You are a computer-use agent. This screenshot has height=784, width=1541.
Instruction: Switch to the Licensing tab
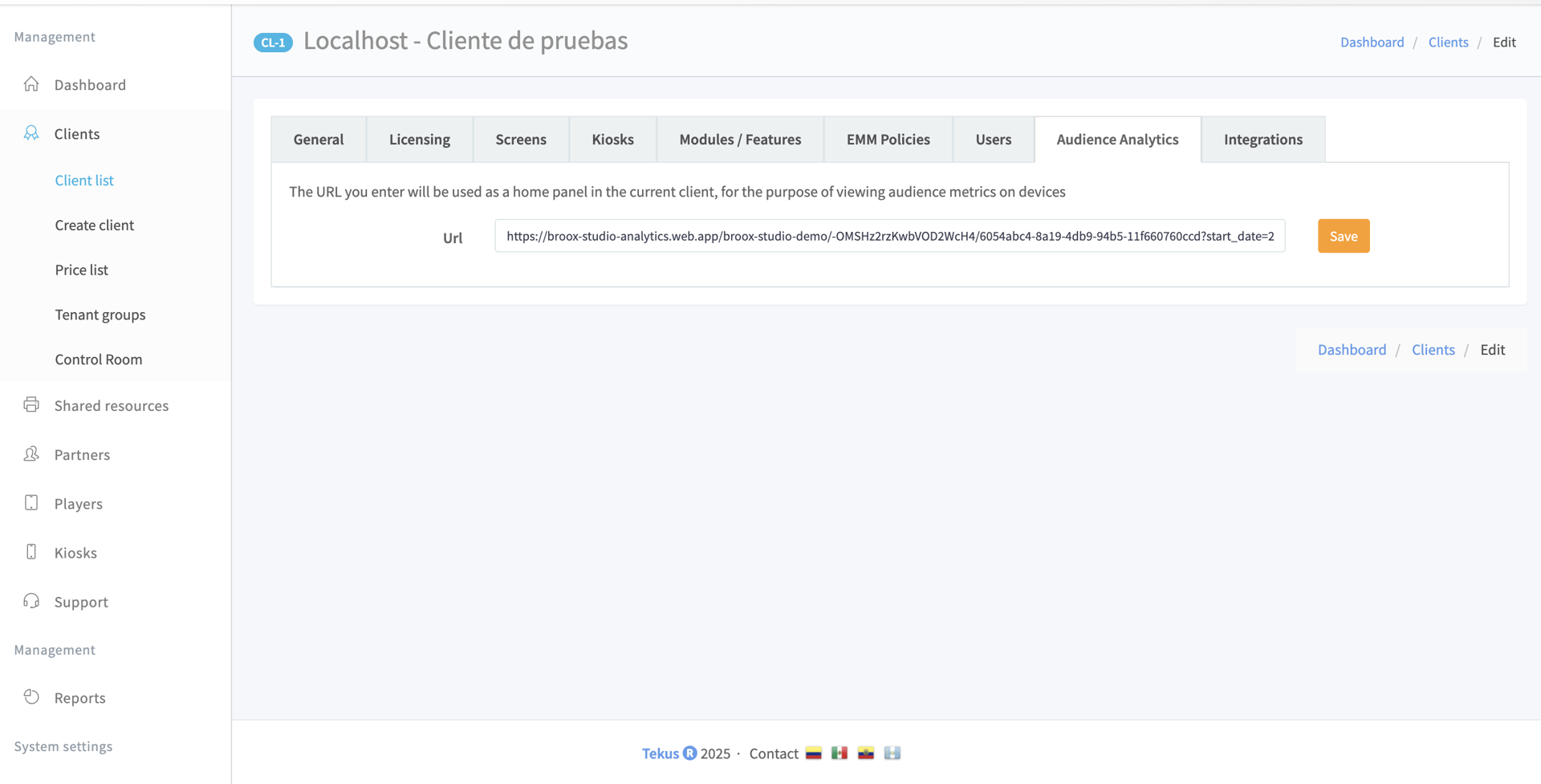click(419, 140)
